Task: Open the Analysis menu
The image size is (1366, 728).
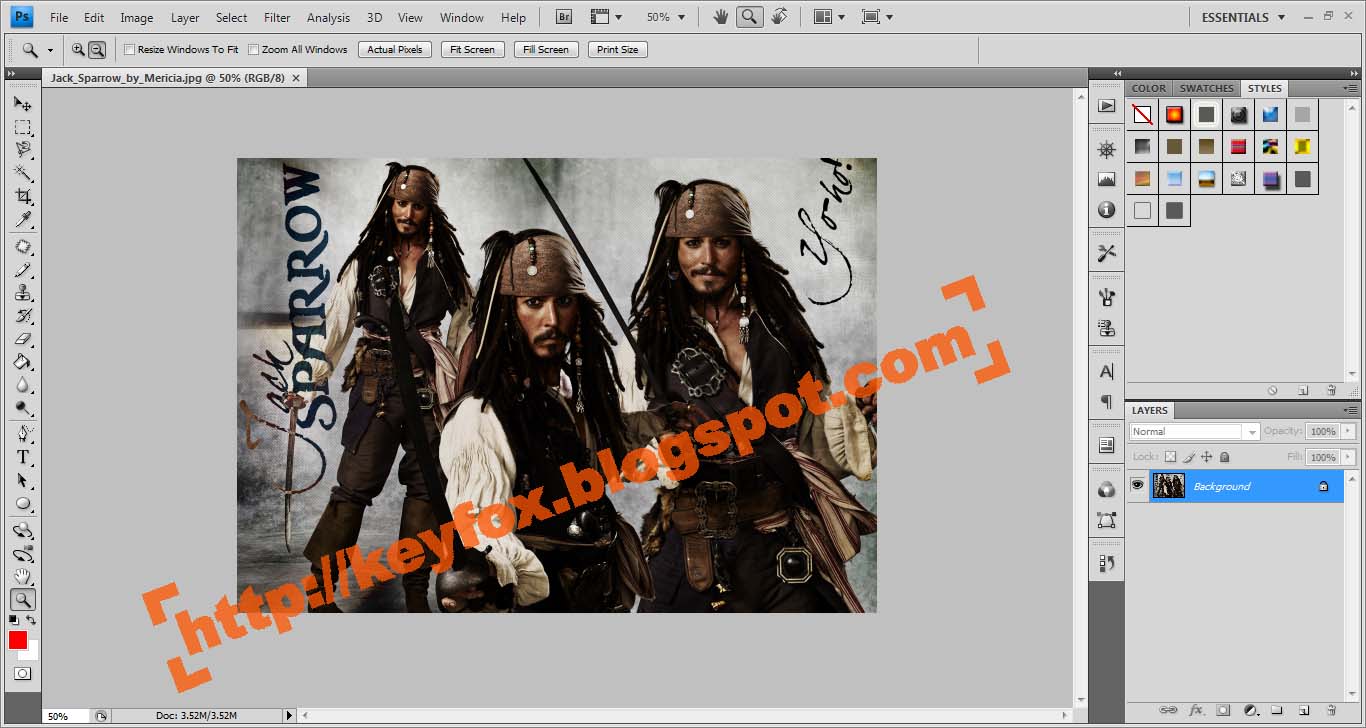Action: 328,17
